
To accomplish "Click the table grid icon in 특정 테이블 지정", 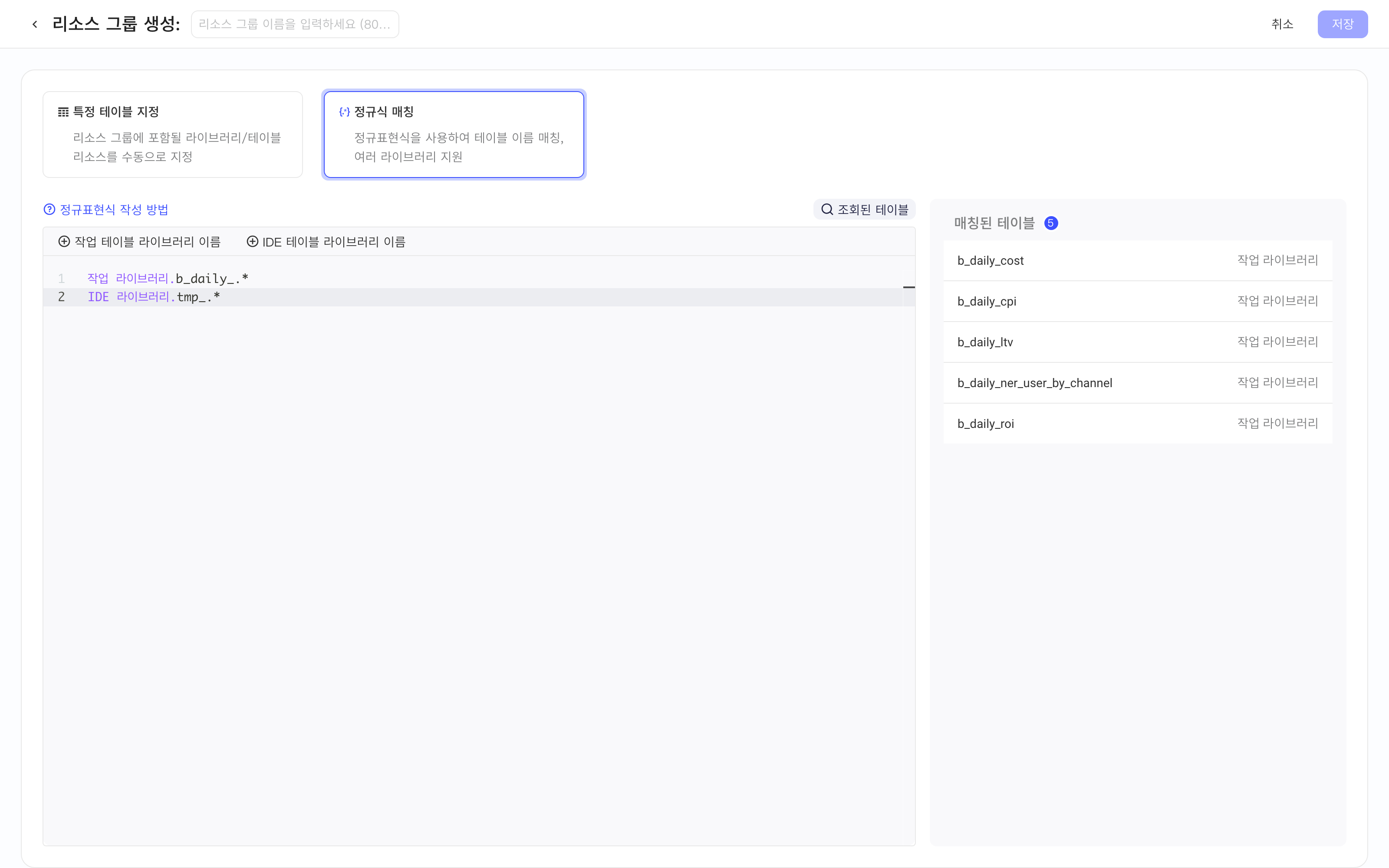I will pos(63,112).
